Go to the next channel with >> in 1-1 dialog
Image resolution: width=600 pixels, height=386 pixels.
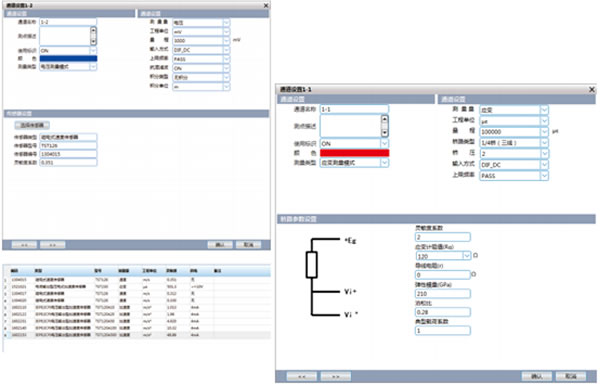pos(336,376)
